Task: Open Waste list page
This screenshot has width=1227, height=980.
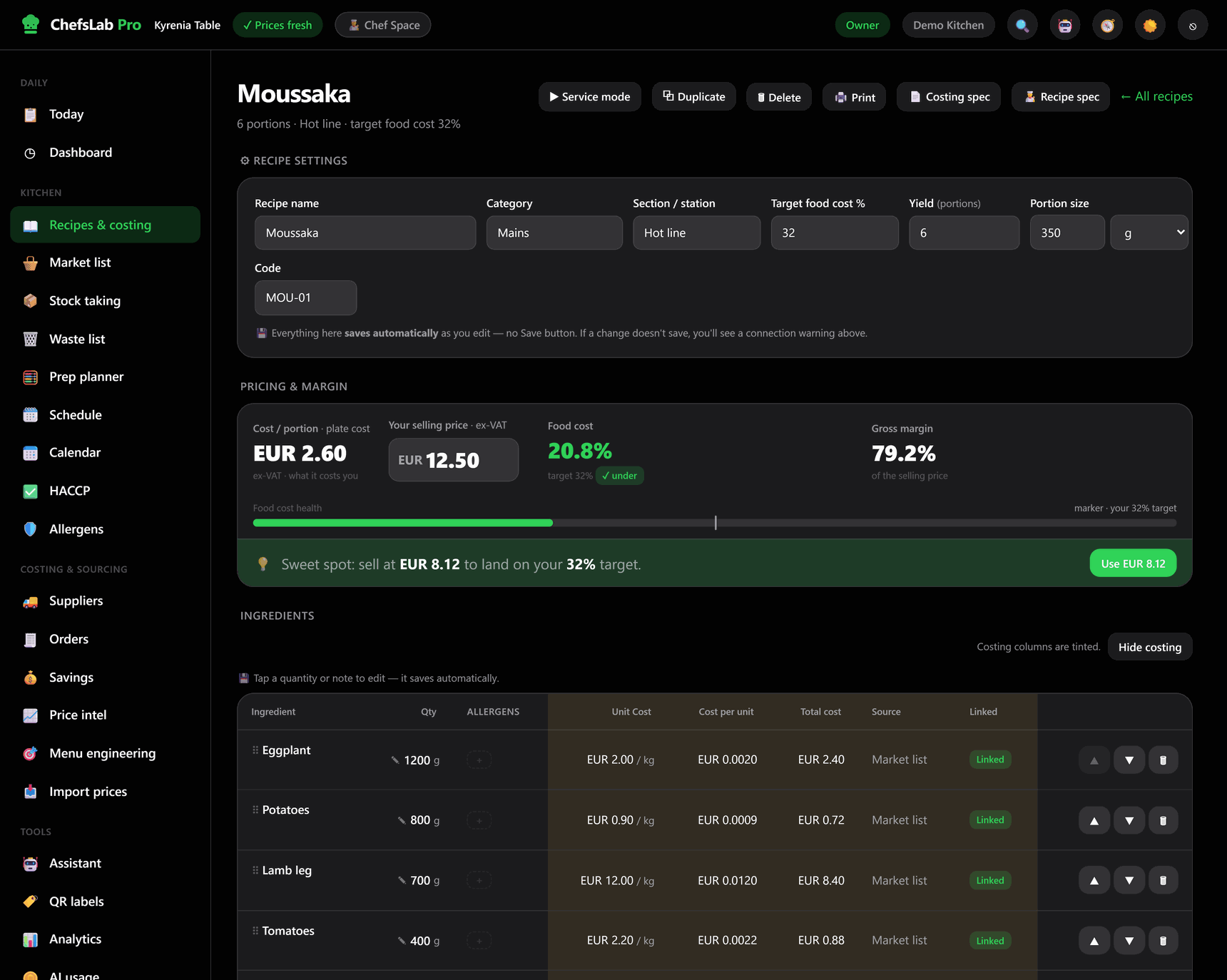Action: click(106, 340)
